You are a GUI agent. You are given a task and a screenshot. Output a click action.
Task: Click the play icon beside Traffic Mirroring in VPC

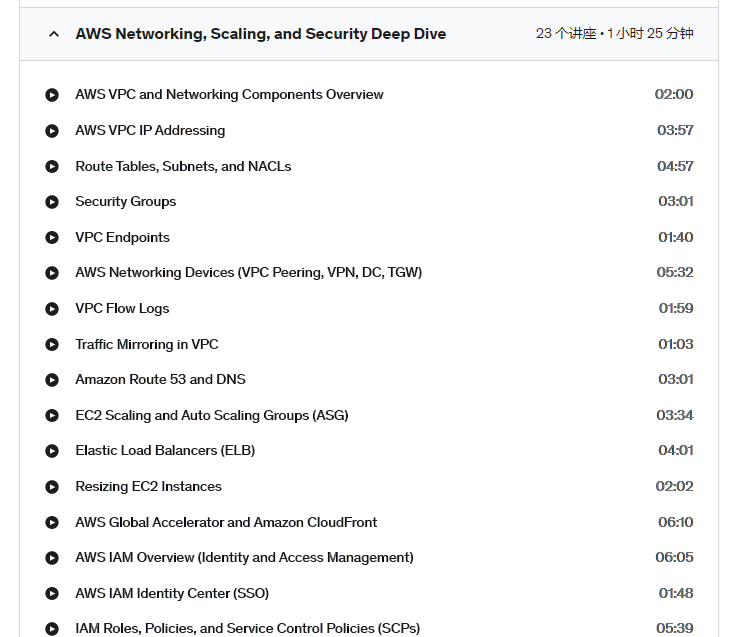(52, 345)
